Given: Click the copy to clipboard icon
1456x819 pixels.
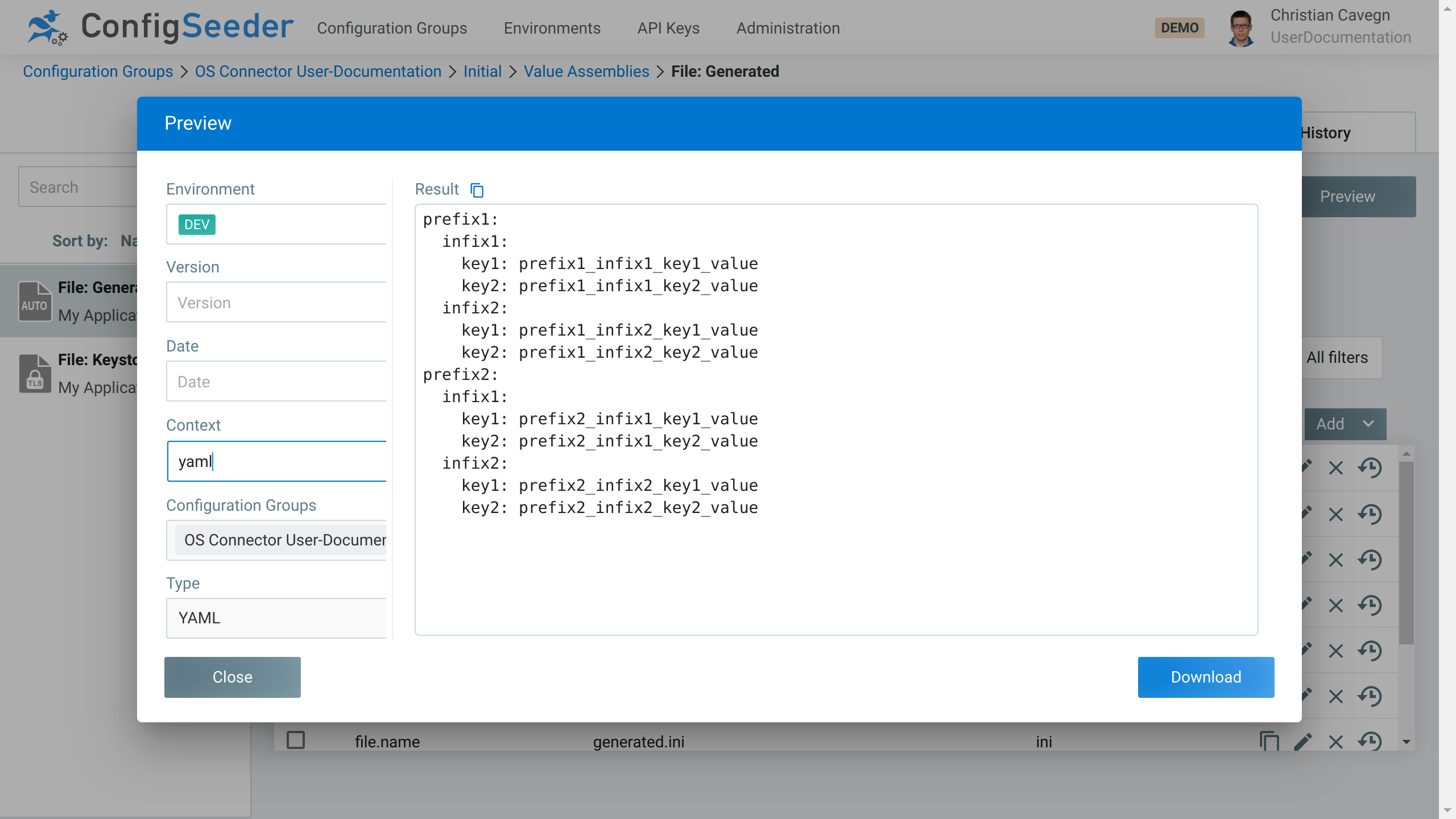Looking at the screenshot, I should pos(478,190).
